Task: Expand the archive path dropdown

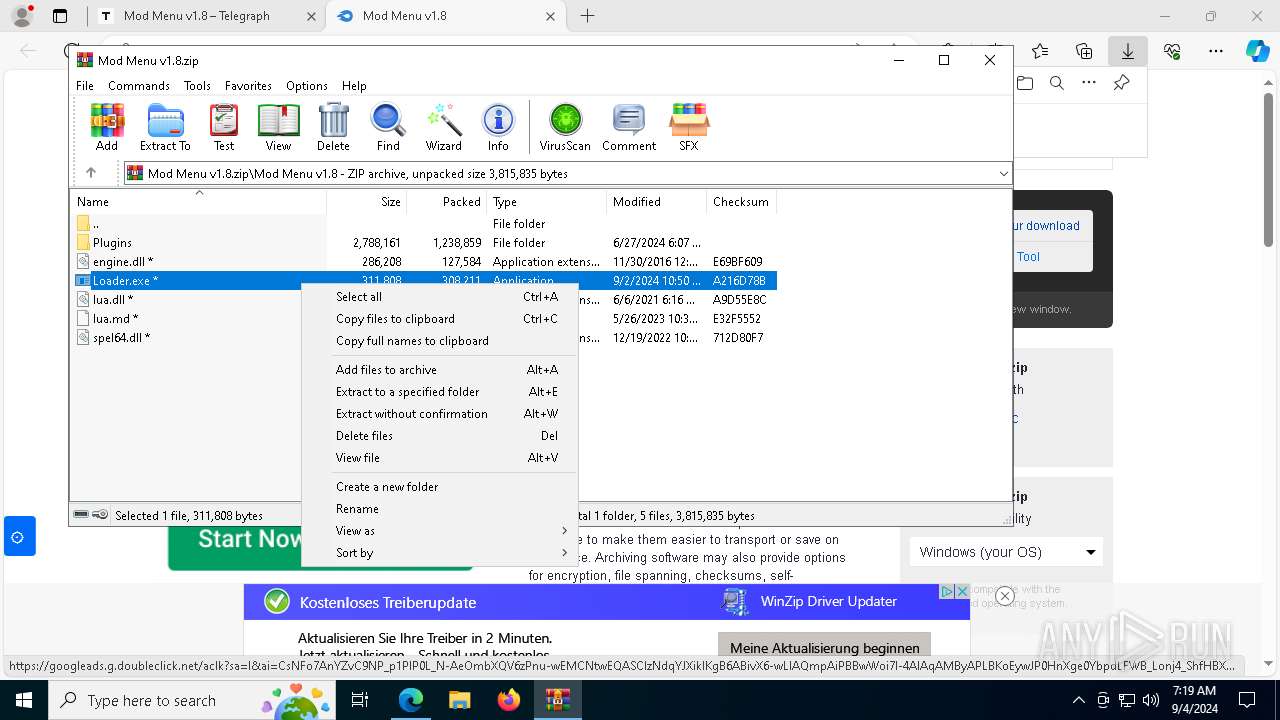Action: (1003, 174)
